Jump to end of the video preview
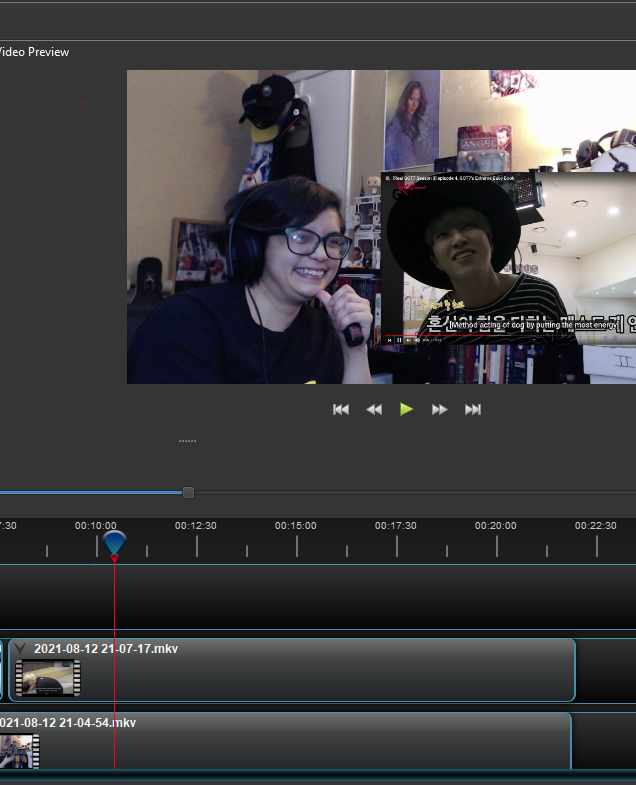The width and height of the screenshot is (636, 785). [x=473, y=410]
